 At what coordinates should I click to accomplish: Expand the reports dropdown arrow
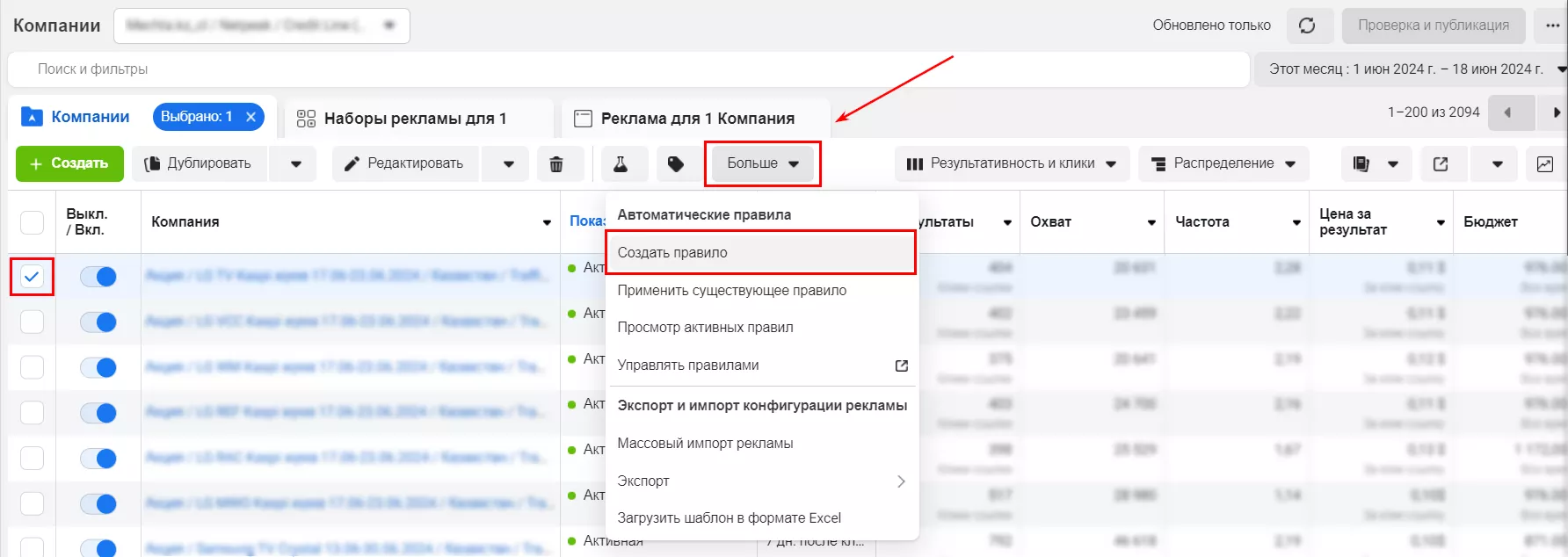tap(1393, 163)
